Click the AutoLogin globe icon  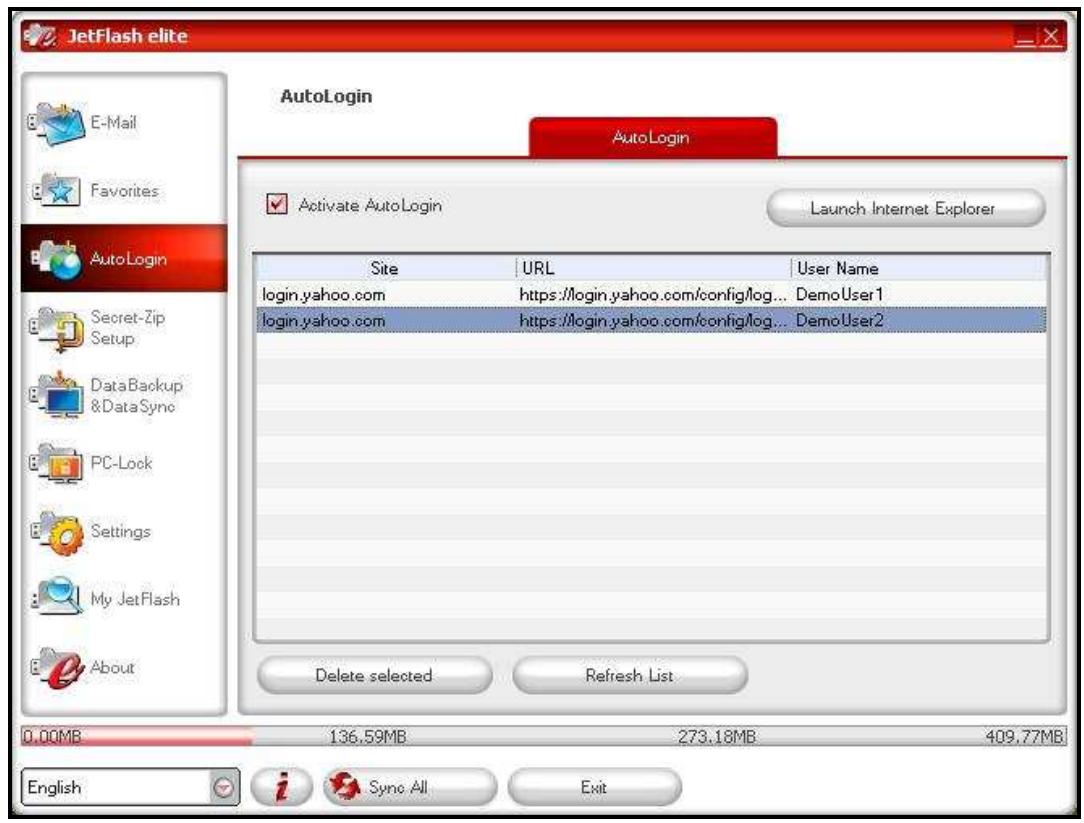[57, 259]
